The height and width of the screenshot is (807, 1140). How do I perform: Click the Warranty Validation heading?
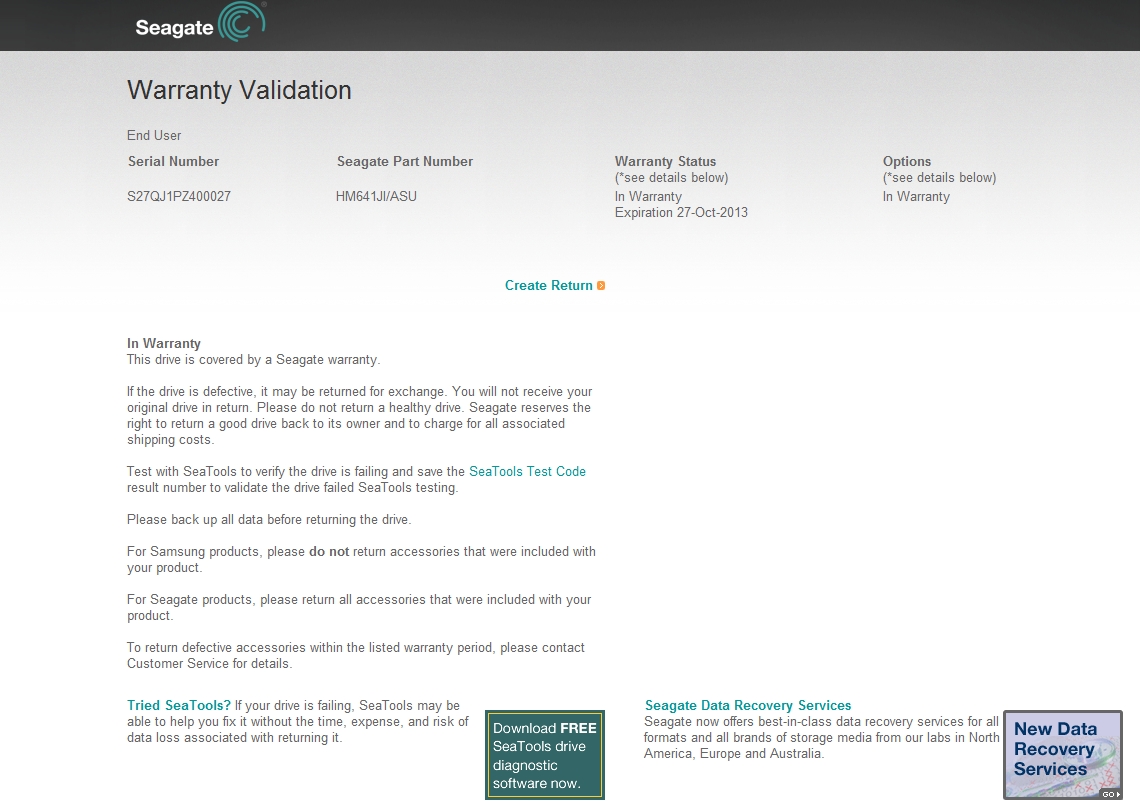(x=239, y=90)
